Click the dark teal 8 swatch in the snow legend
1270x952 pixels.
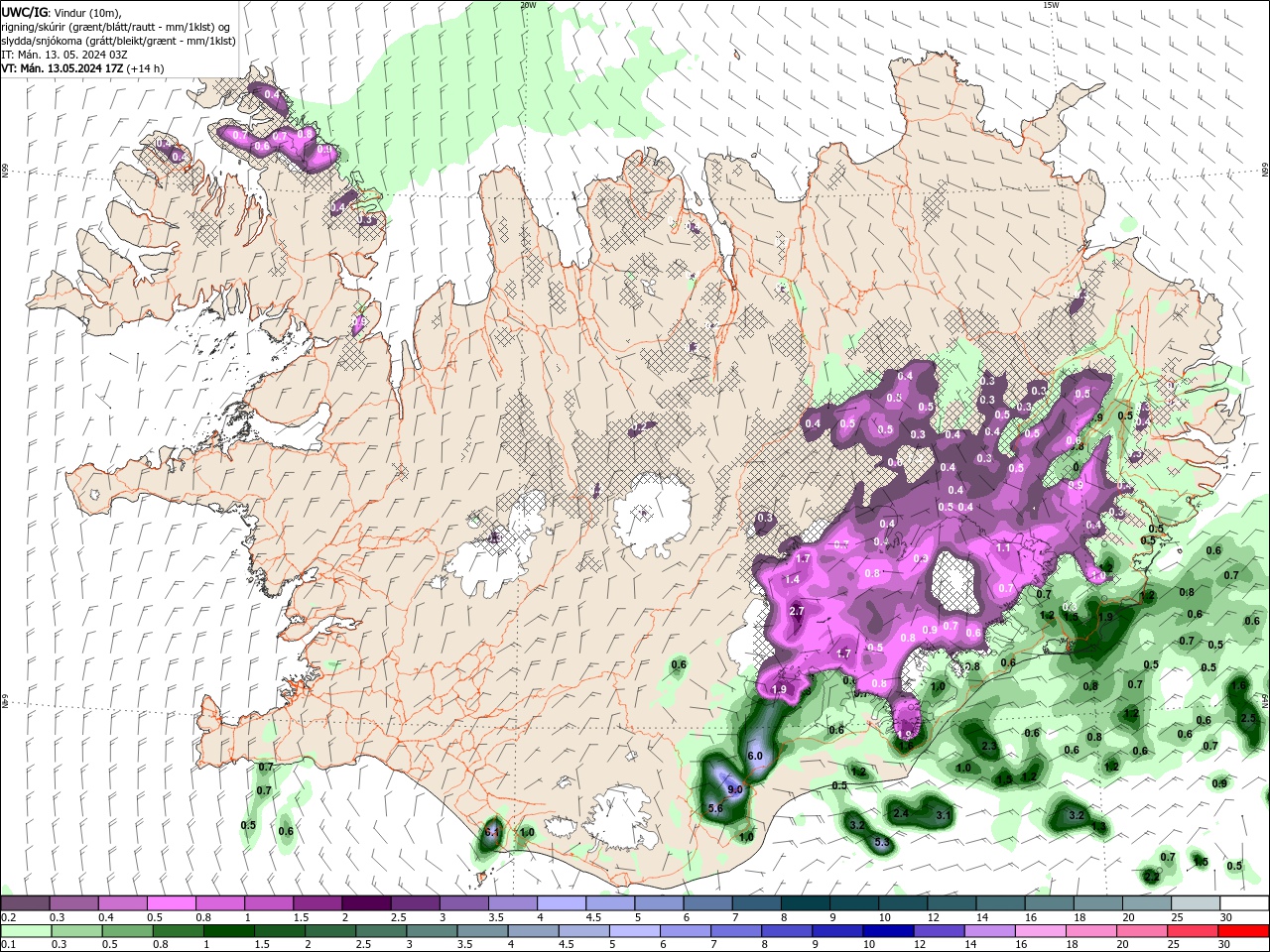coord(805,903)
